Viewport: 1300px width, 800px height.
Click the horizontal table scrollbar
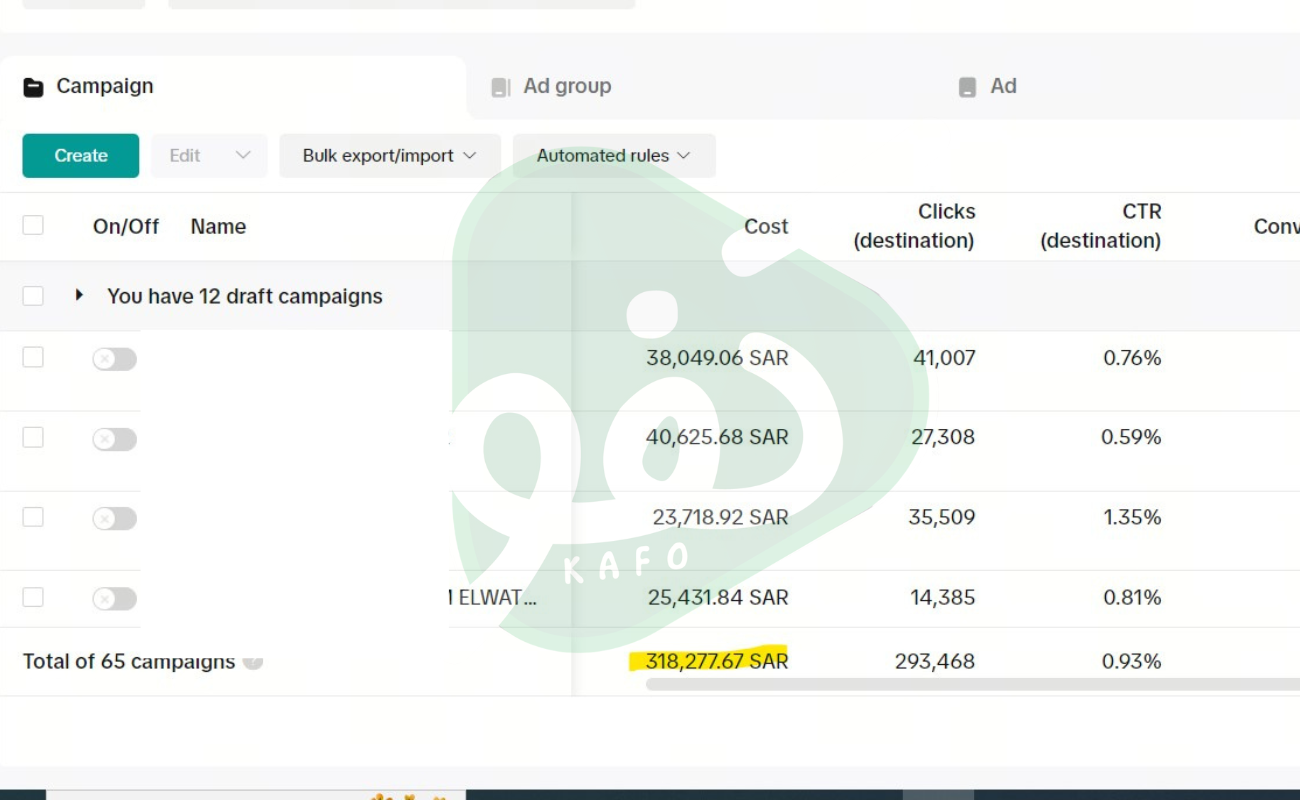pos(970,685)
